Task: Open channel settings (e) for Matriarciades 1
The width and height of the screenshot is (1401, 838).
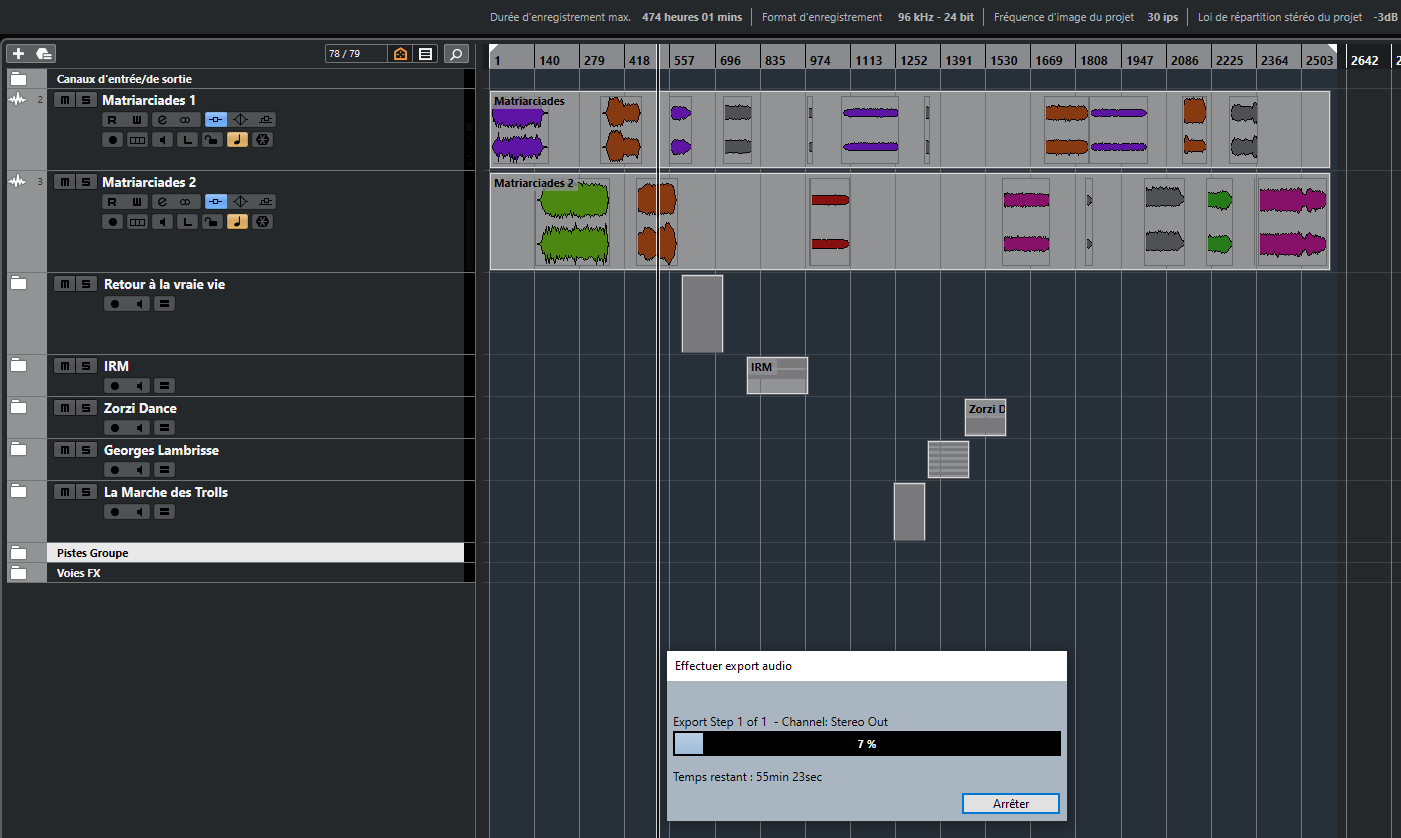Action: click(162, 120)
